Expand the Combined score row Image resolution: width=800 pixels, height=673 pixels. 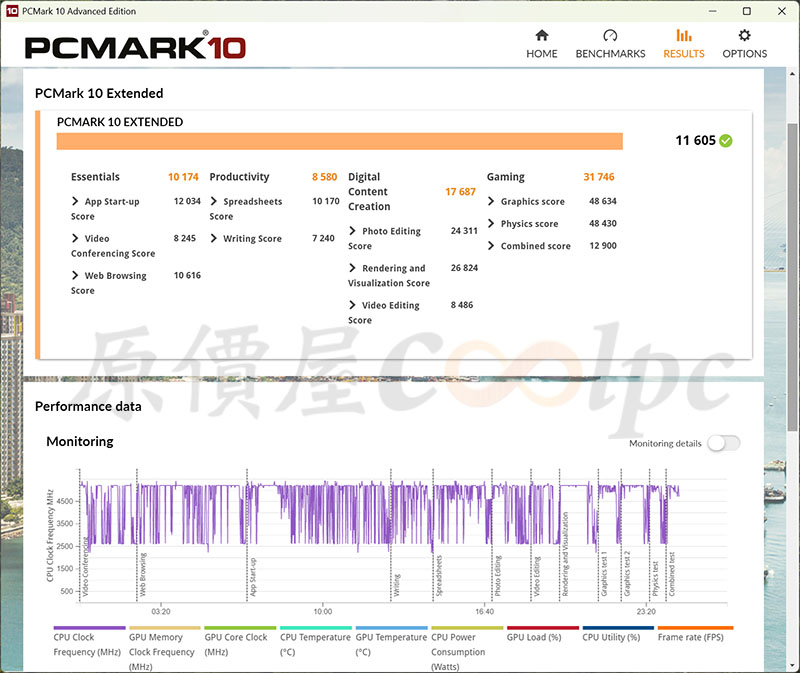click(491, 245)
